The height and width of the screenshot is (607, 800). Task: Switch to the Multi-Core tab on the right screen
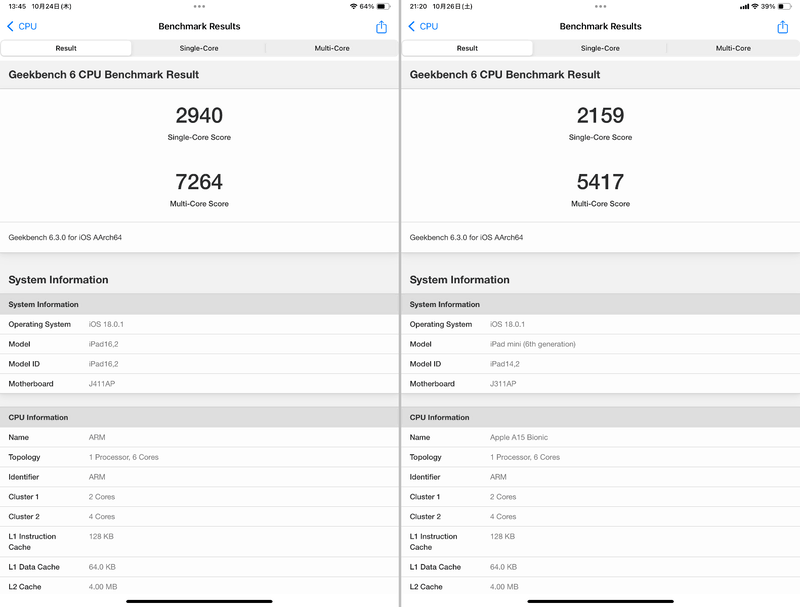click(733, 47)
